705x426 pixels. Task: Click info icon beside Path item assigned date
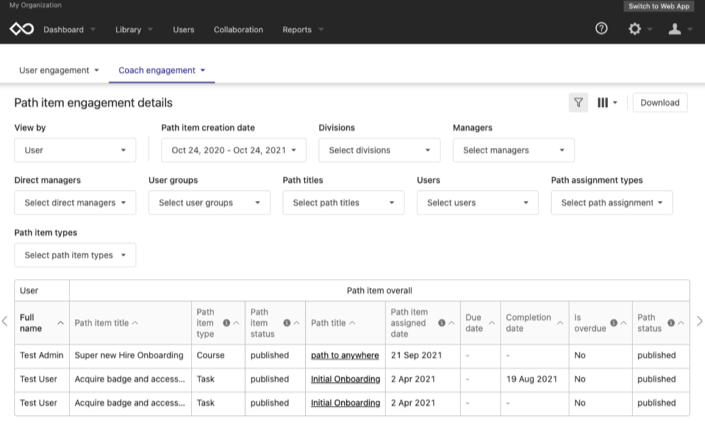point(442,323)
